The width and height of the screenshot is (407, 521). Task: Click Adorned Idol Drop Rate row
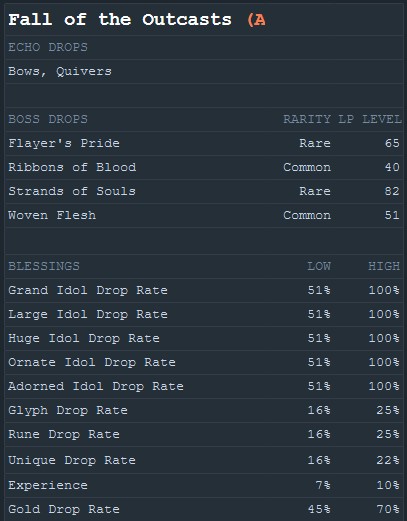(204, 386)
